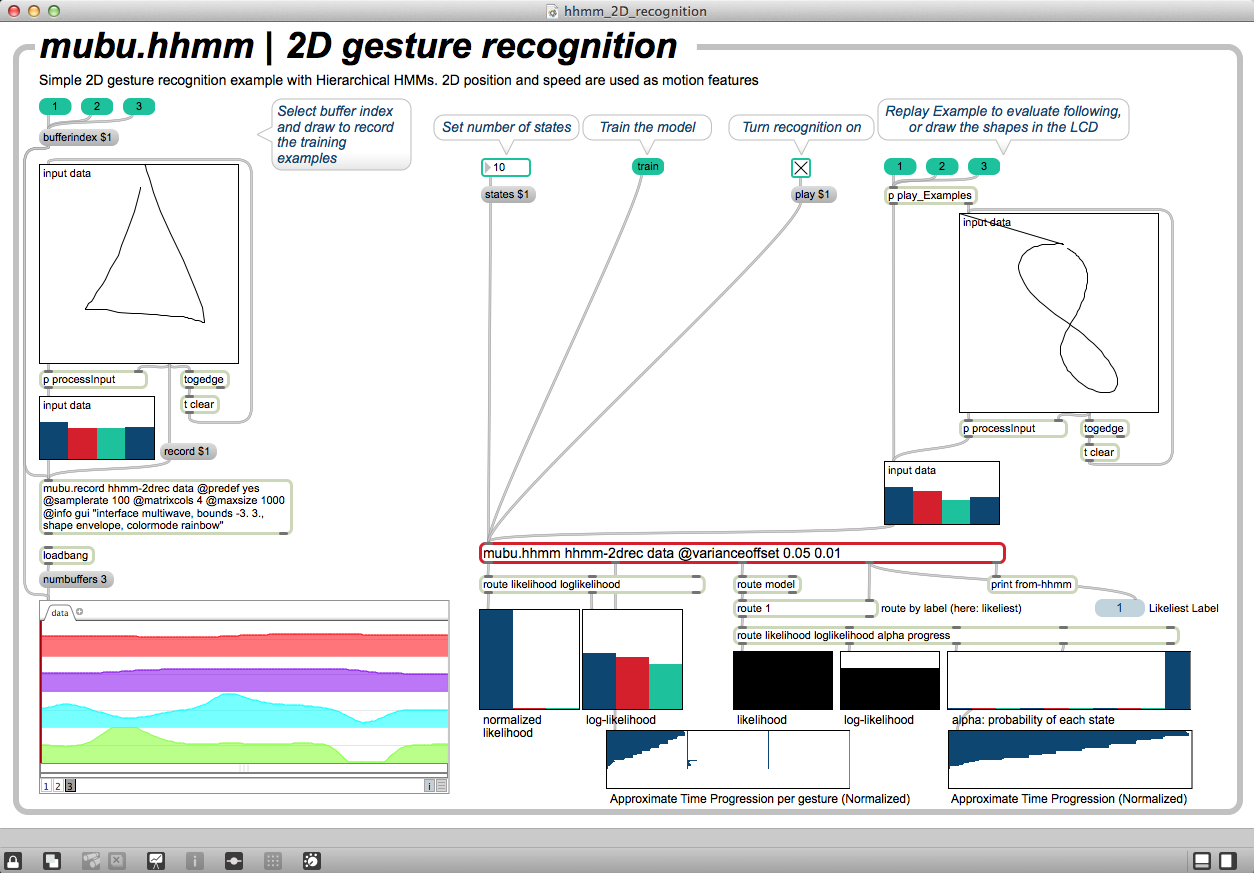Click replay example button 2 above play_Examples
1254x873 pixels.
point(941,167)
